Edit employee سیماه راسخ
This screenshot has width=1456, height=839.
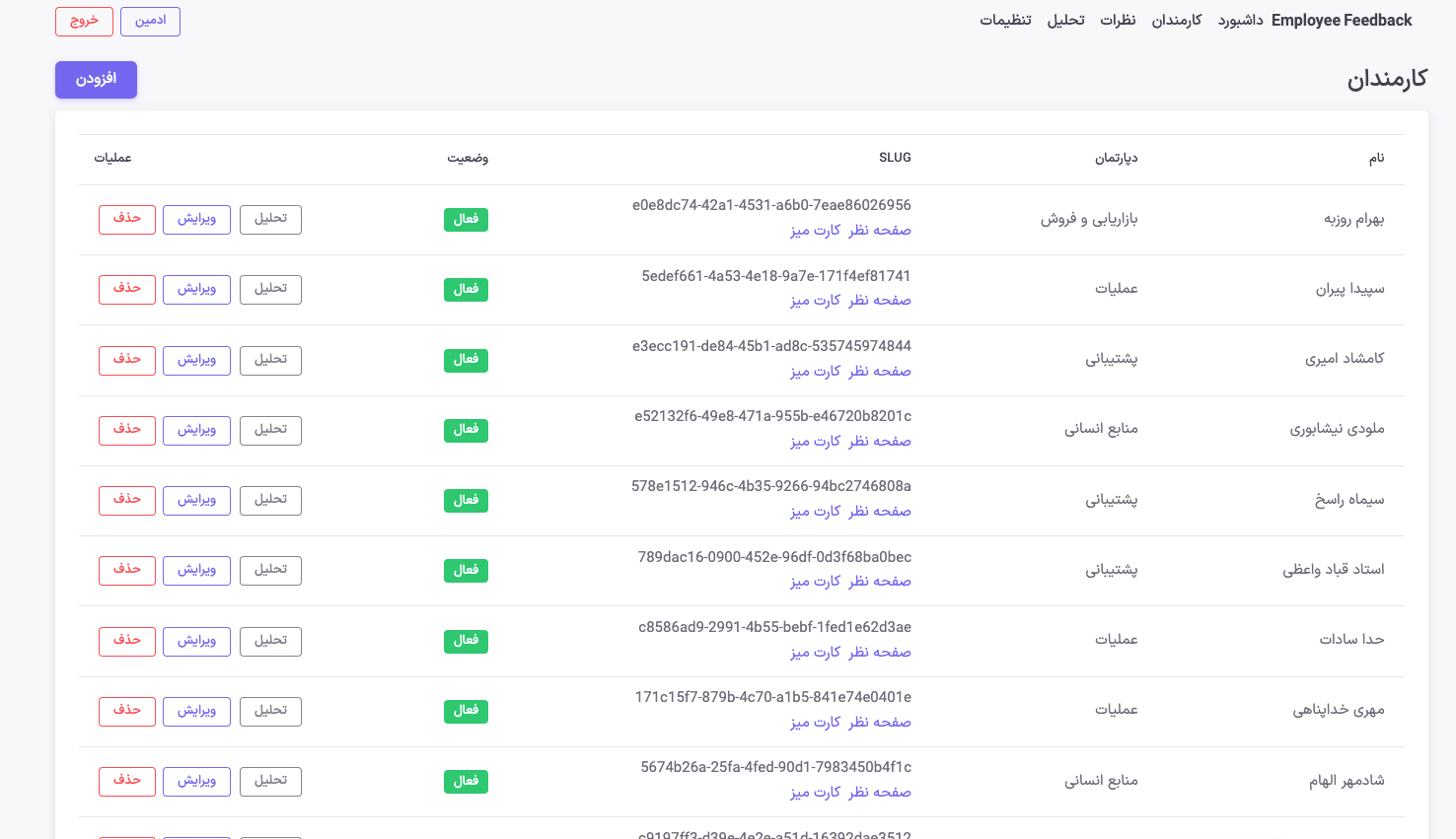coord(196,500)
